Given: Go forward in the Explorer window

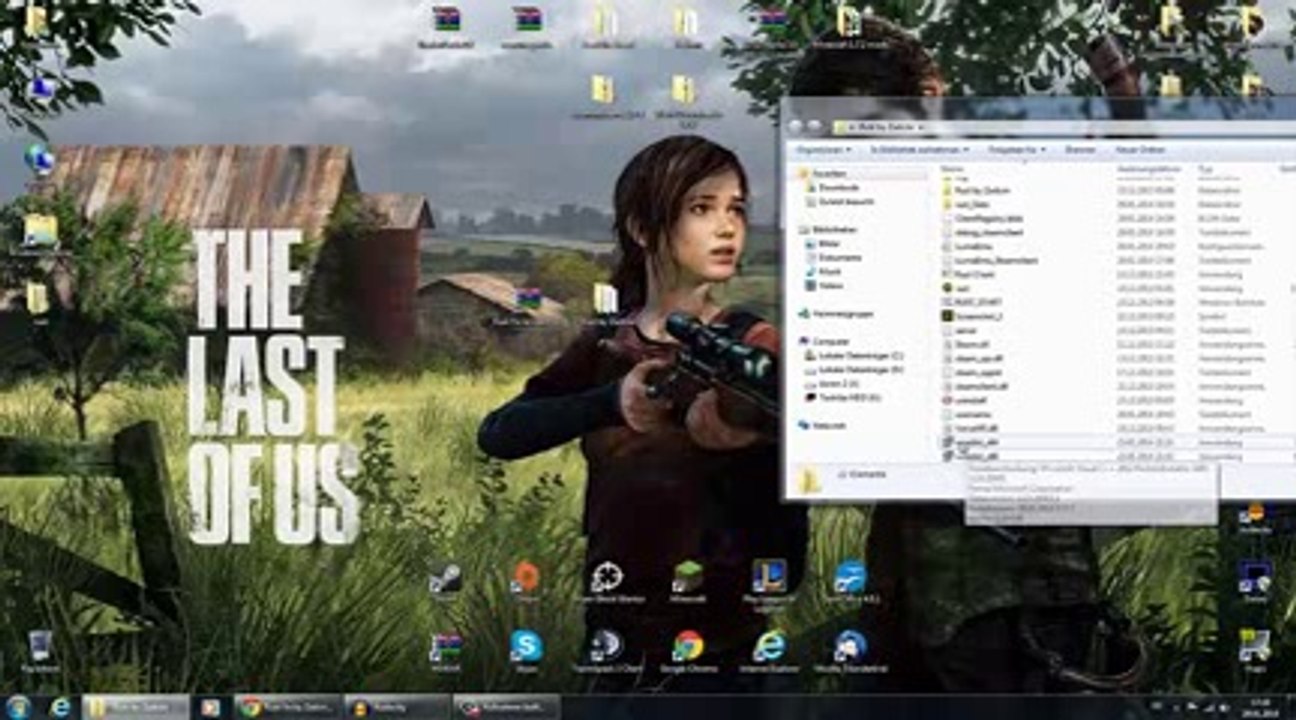Looking at the screenshot, I should point(816,127).
